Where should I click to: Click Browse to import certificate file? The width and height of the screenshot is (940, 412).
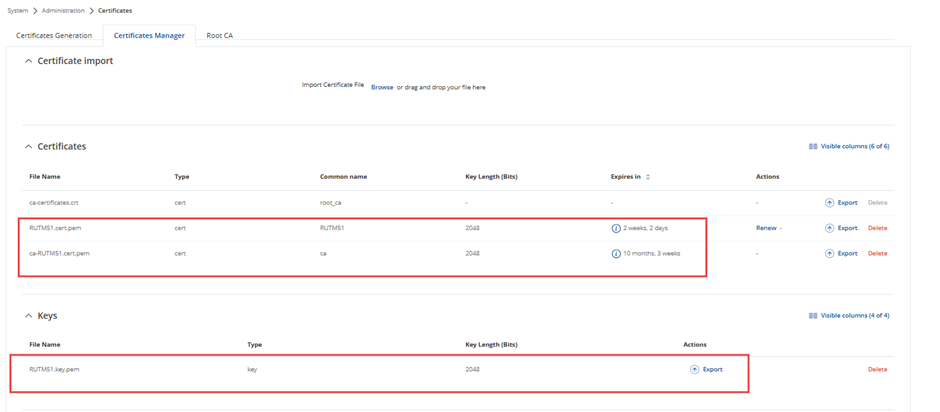[382, 88]
